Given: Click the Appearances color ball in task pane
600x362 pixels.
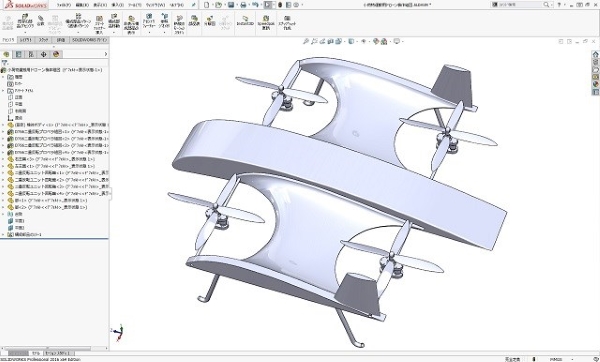Looking at the screenshot, I should [595, 84].
